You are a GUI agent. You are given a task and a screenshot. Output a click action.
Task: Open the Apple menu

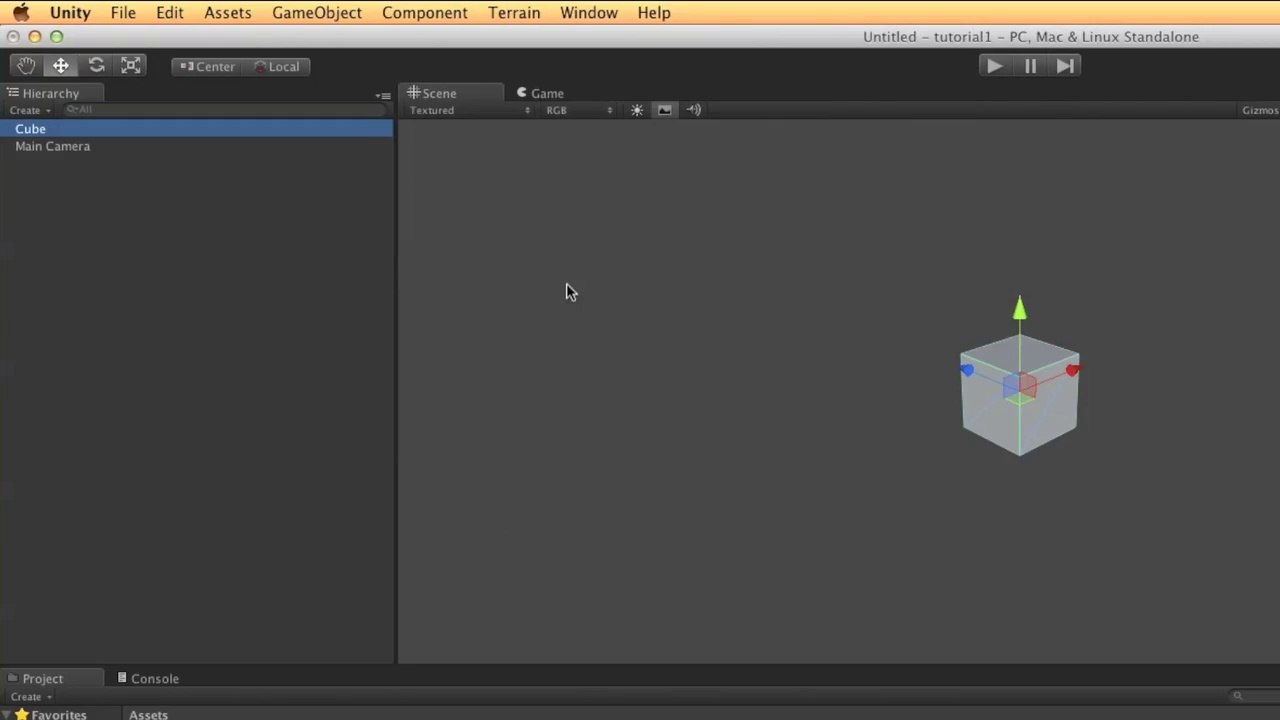[x=21, y=13]
